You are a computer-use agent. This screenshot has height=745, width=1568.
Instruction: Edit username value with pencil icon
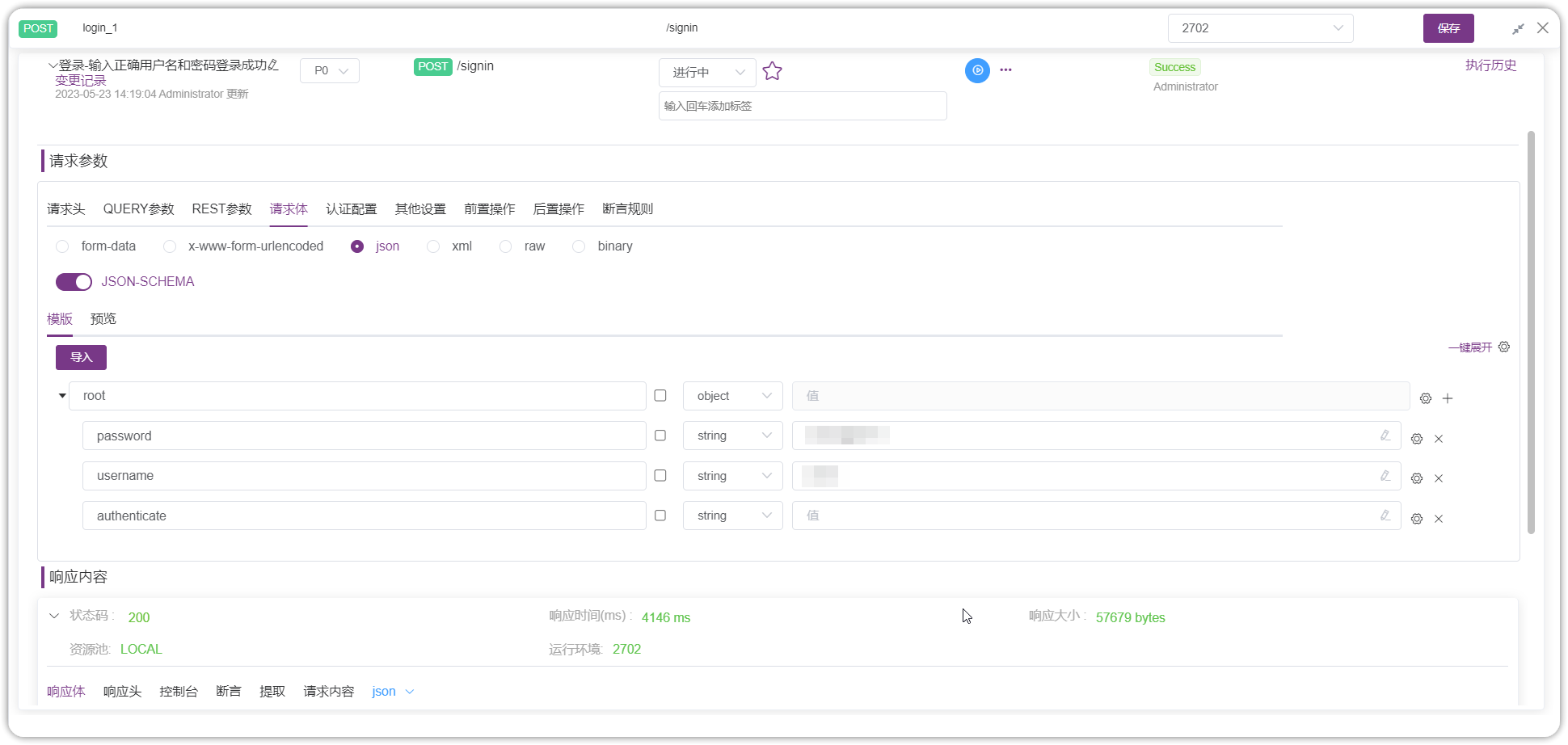pyautogui.click(x=1385, y=476)
